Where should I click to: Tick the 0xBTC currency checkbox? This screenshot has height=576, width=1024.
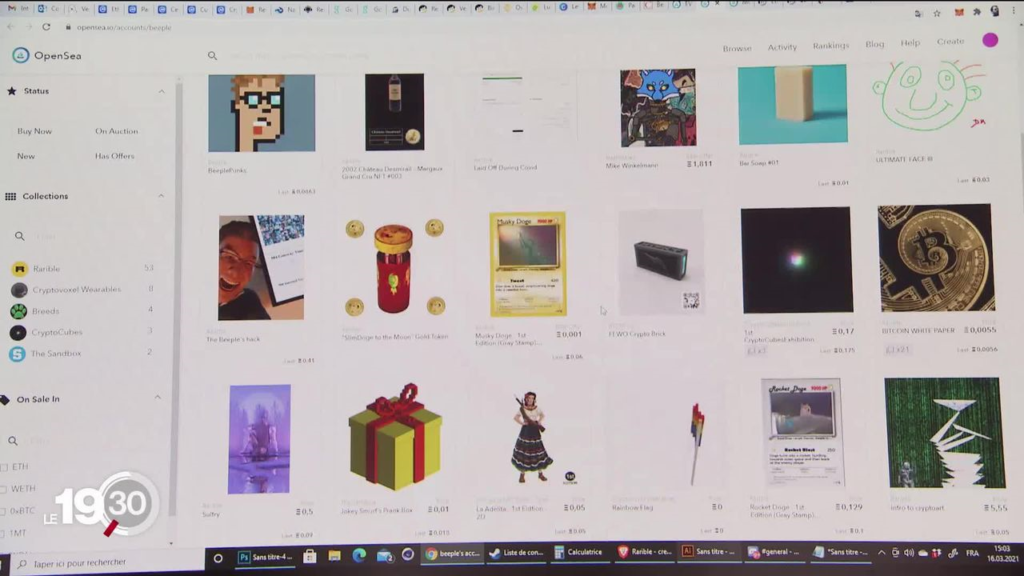5,511
